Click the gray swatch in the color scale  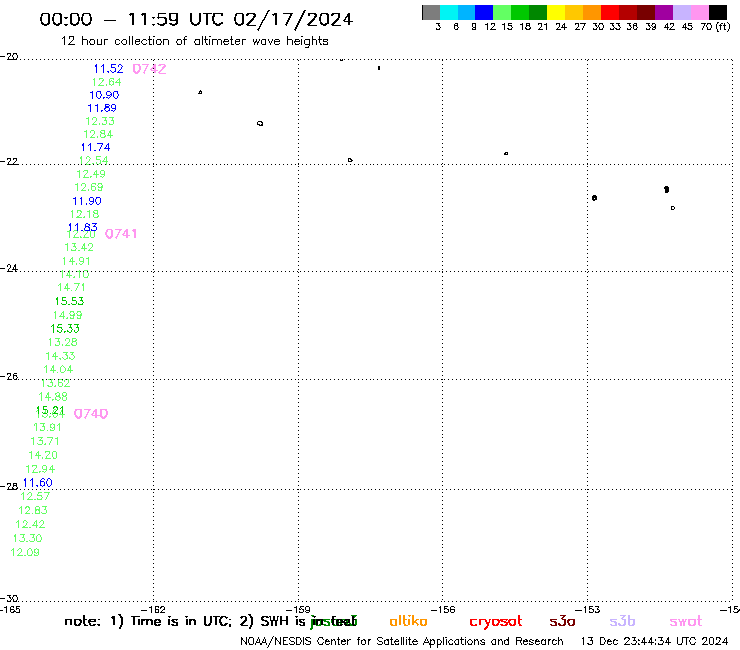point(431,12)
